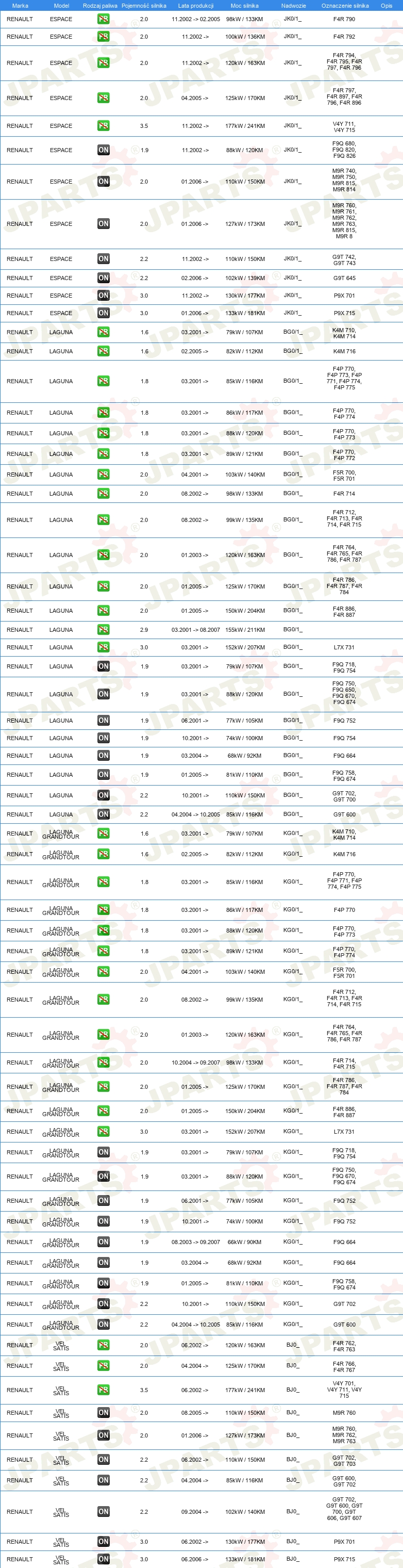Click the F4R 790 engine code cell
Screen dimensions: 403x1568
344,19
